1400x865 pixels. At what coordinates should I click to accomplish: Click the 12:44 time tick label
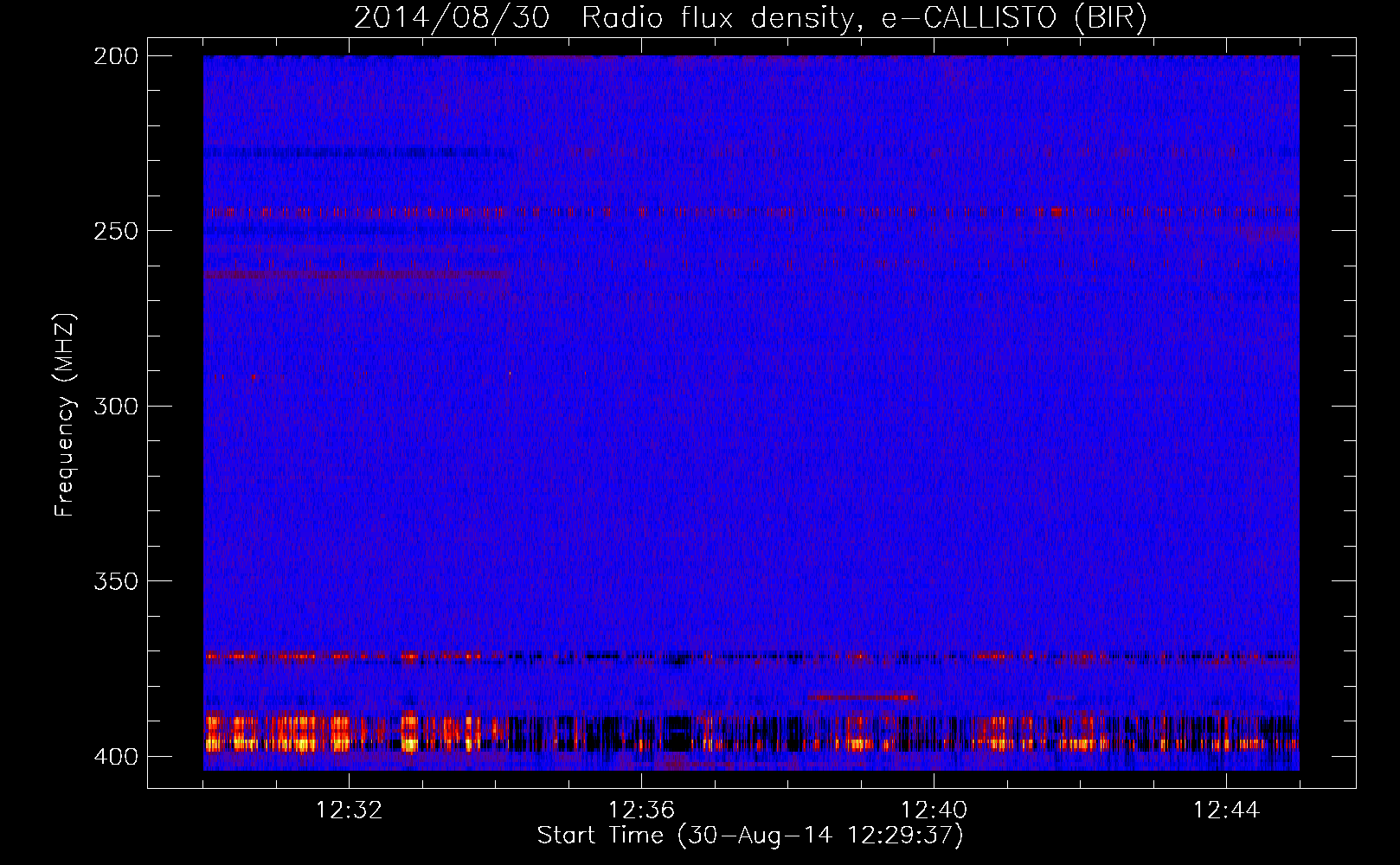click(x=1226, y=811)
